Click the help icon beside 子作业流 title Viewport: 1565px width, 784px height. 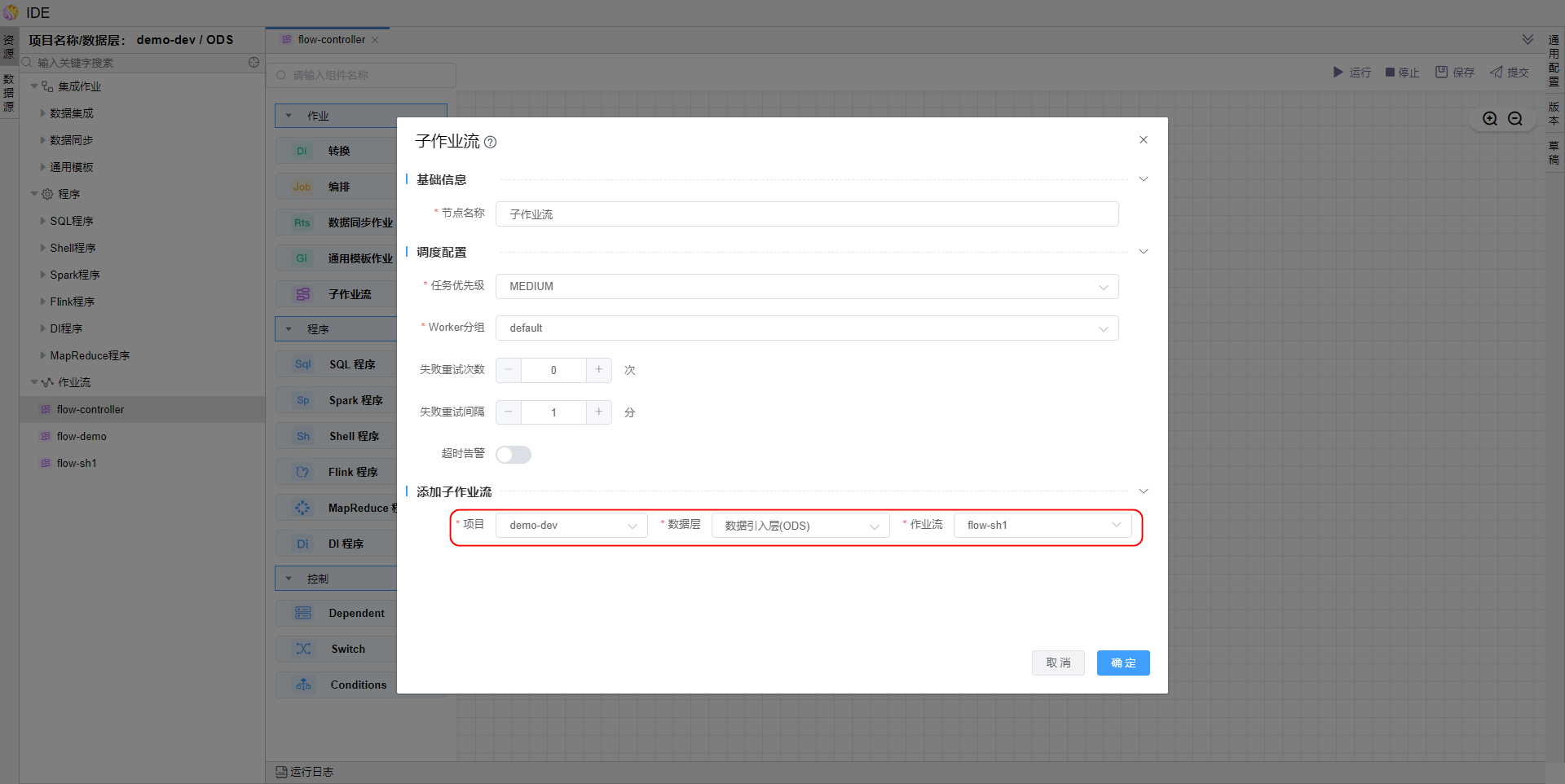pyautogui.click(x=490, y=143)
